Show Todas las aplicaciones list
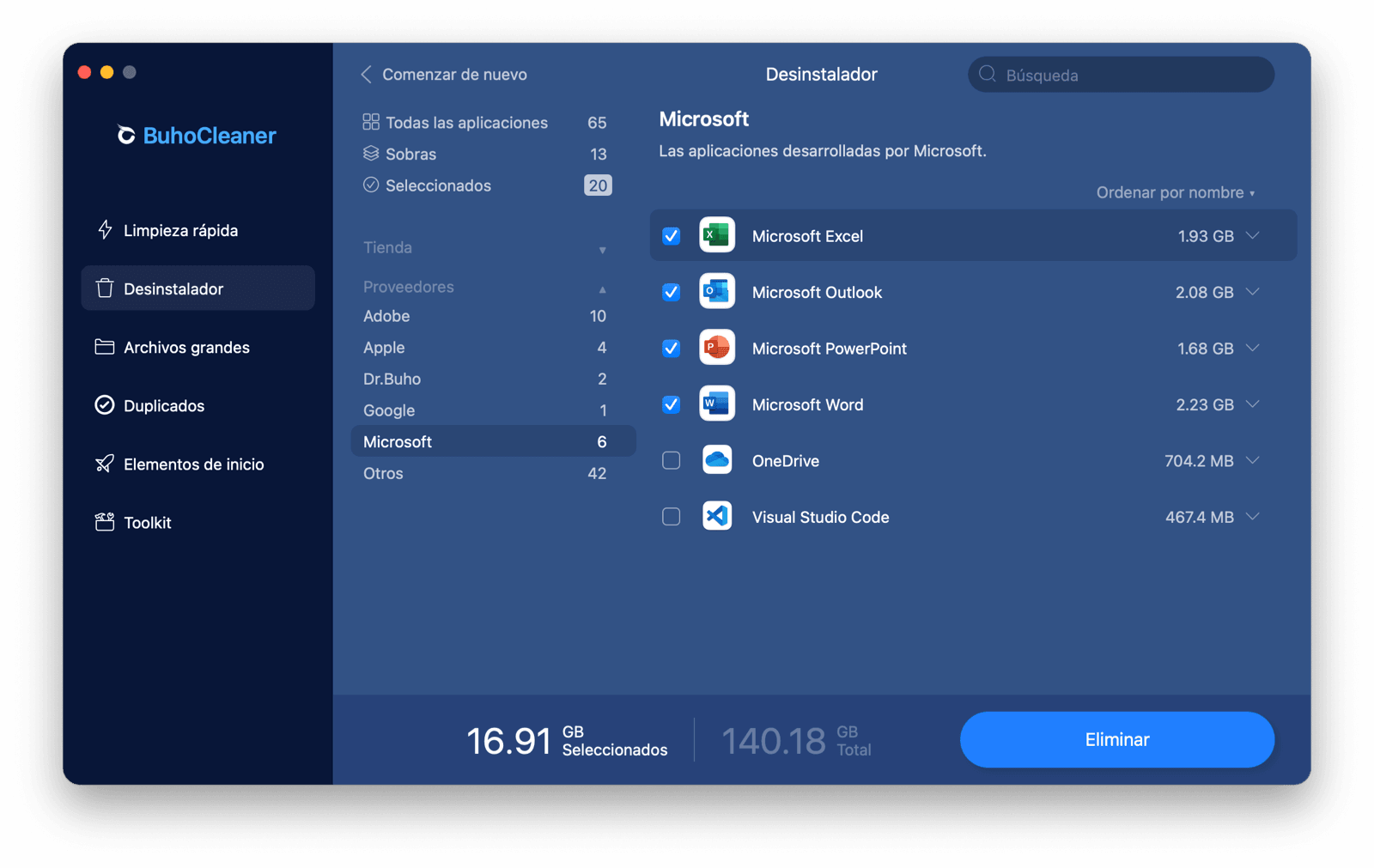The image size is (1374, 868). tap(486, 122)
